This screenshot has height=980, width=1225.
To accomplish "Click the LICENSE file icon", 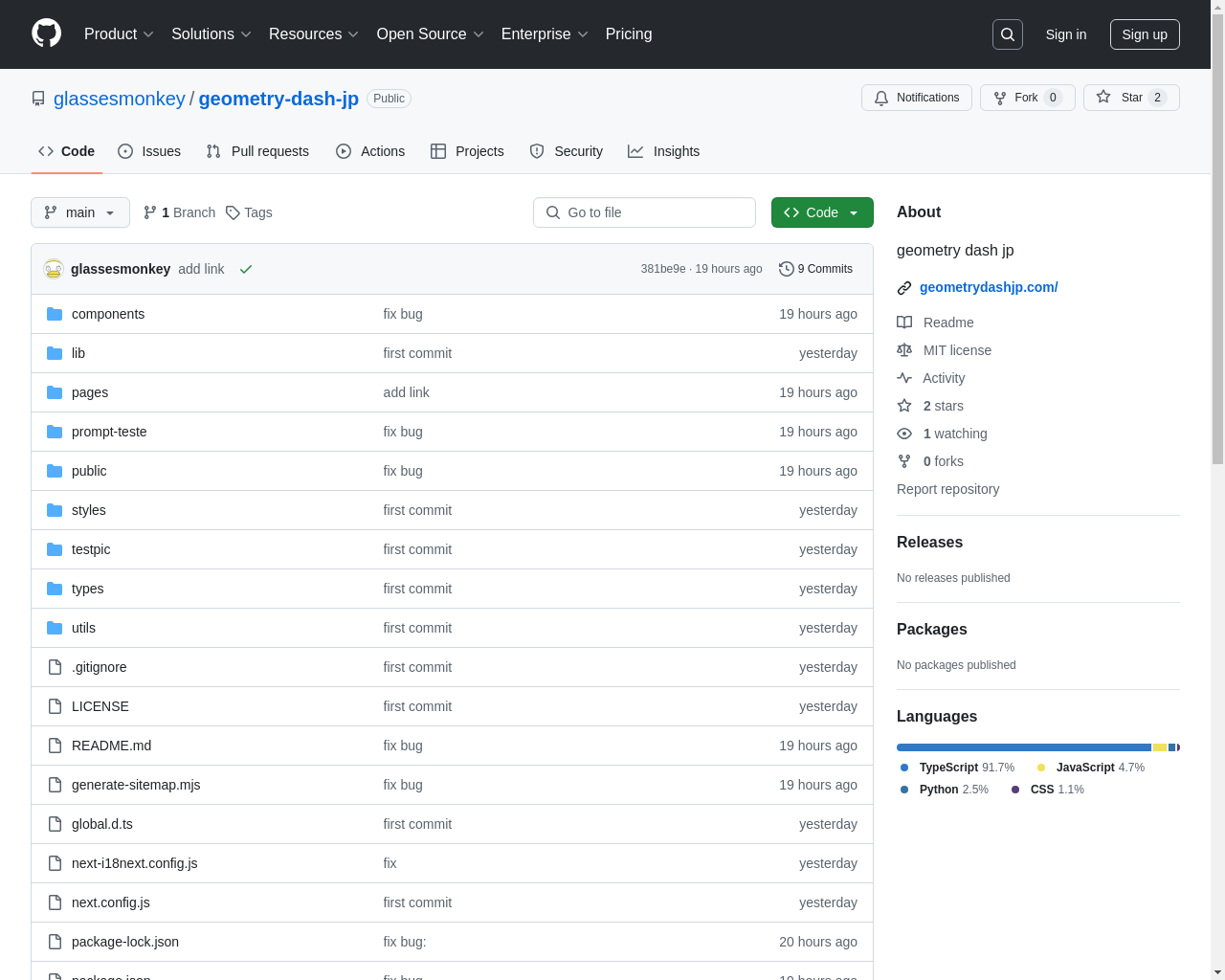I will click(55, 706).
